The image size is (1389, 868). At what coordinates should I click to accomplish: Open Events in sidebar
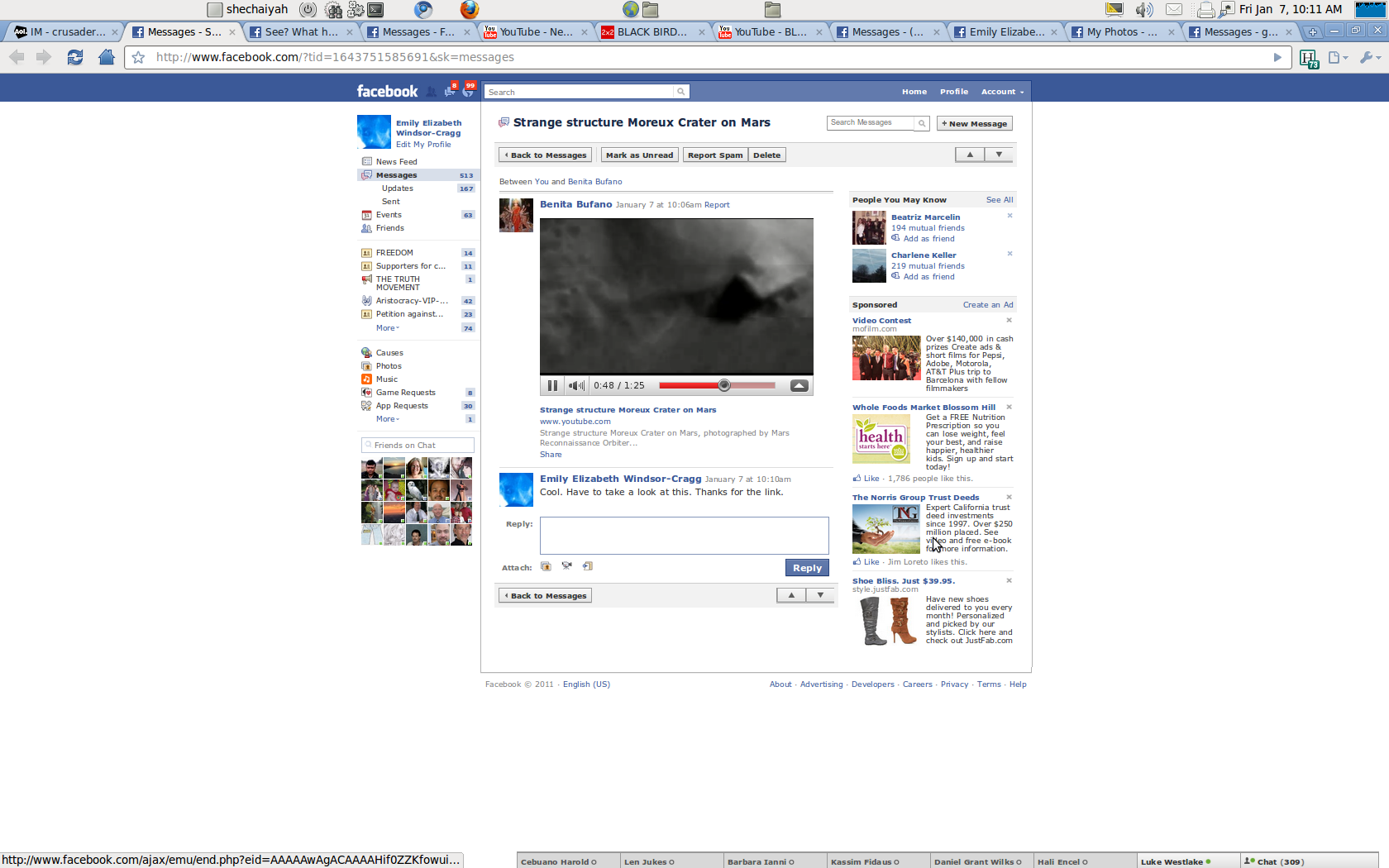[389, 215]
